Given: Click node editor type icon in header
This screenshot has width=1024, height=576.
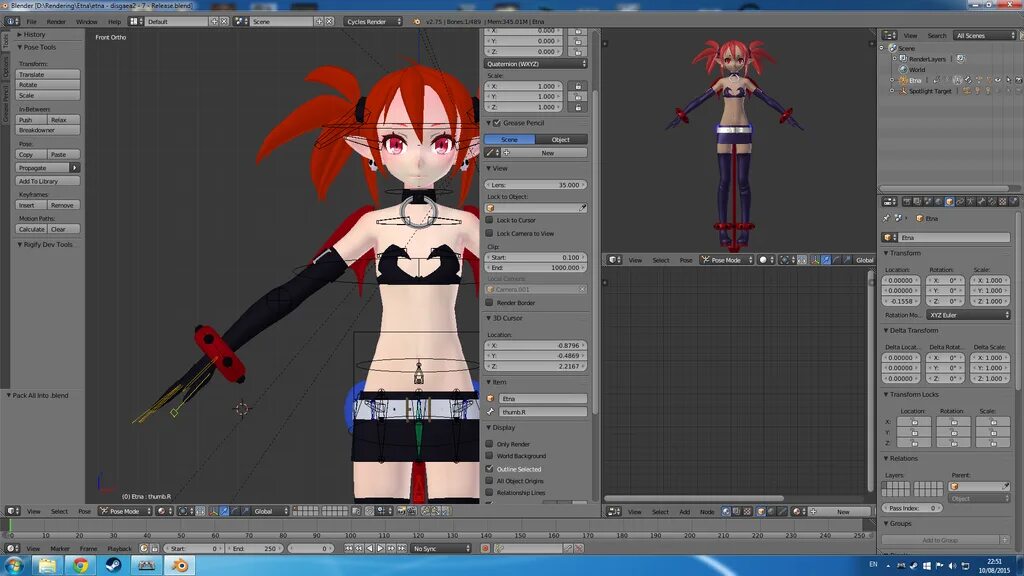Looking at the screenshot, I should point(615,512).
